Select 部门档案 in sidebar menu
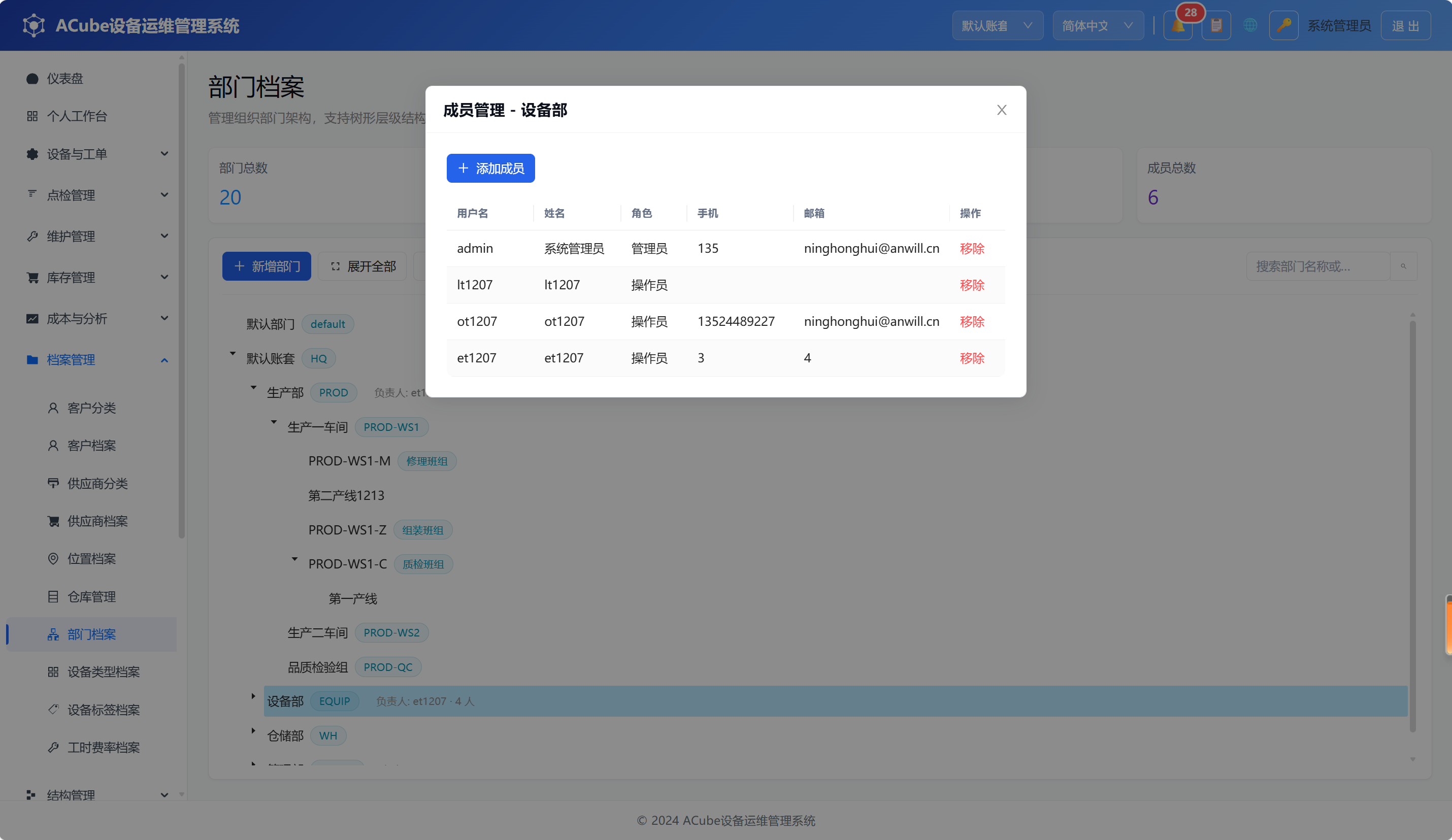 92,634
